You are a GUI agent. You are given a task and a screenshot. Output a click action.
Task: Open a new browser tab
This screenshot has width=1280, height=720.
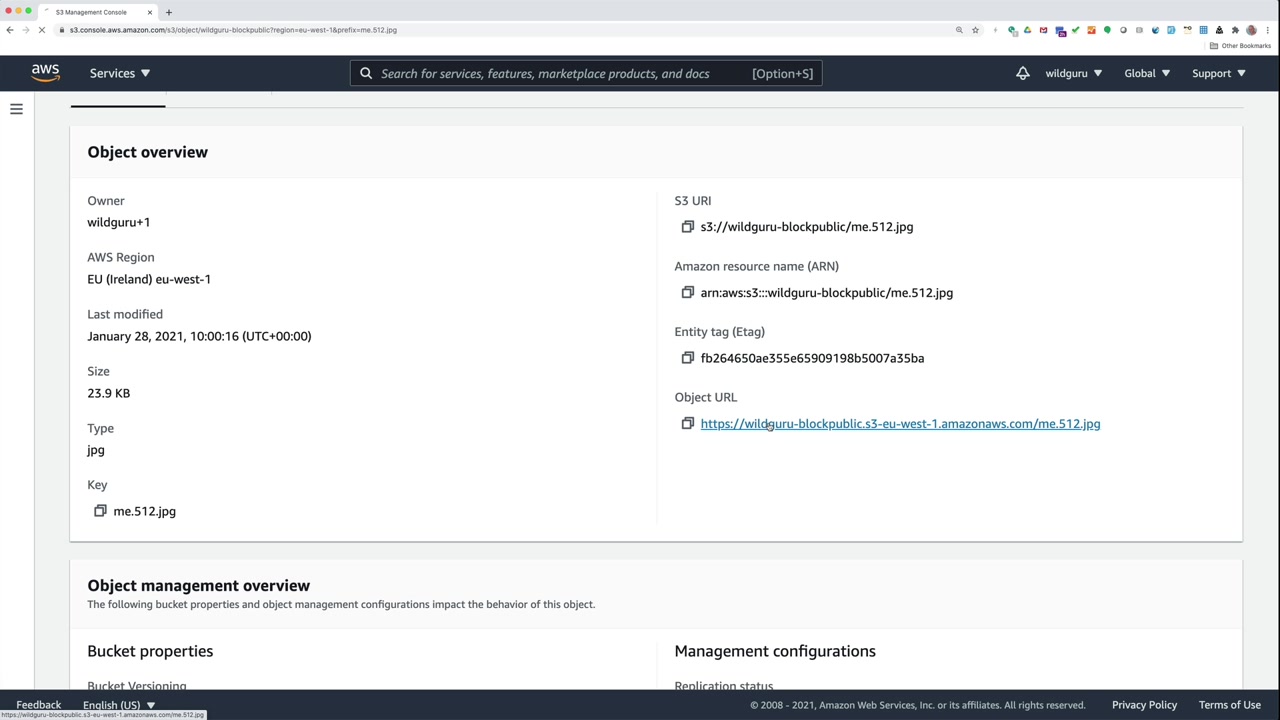(x=168, y=12)
